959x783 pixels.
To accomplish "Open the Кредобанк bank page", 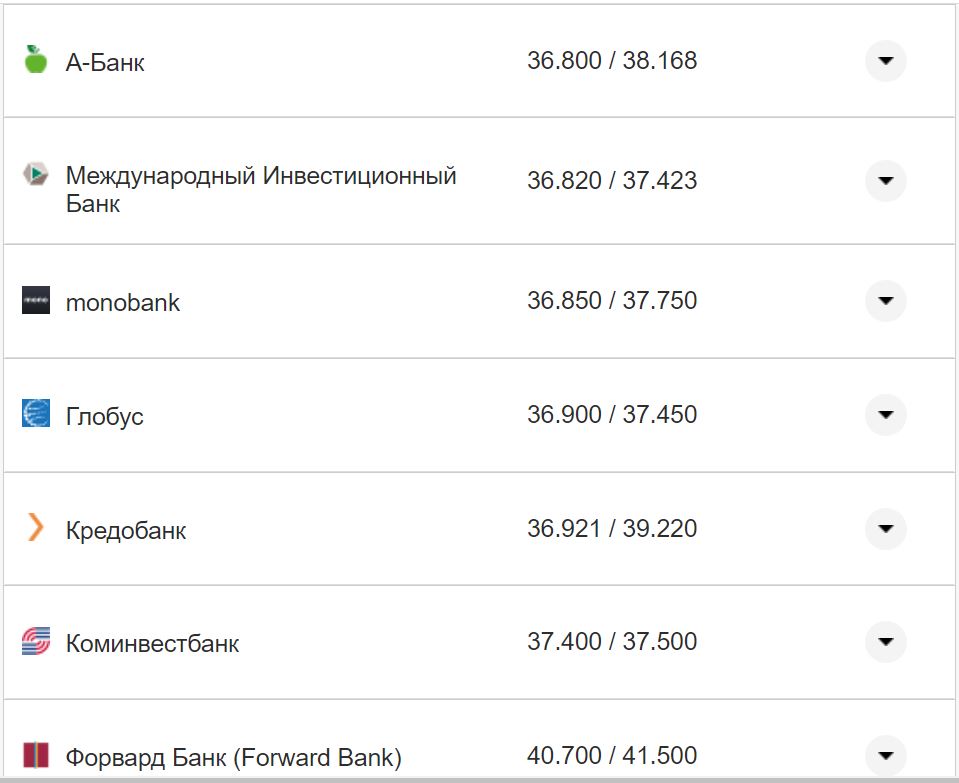I will coord(124,530).
